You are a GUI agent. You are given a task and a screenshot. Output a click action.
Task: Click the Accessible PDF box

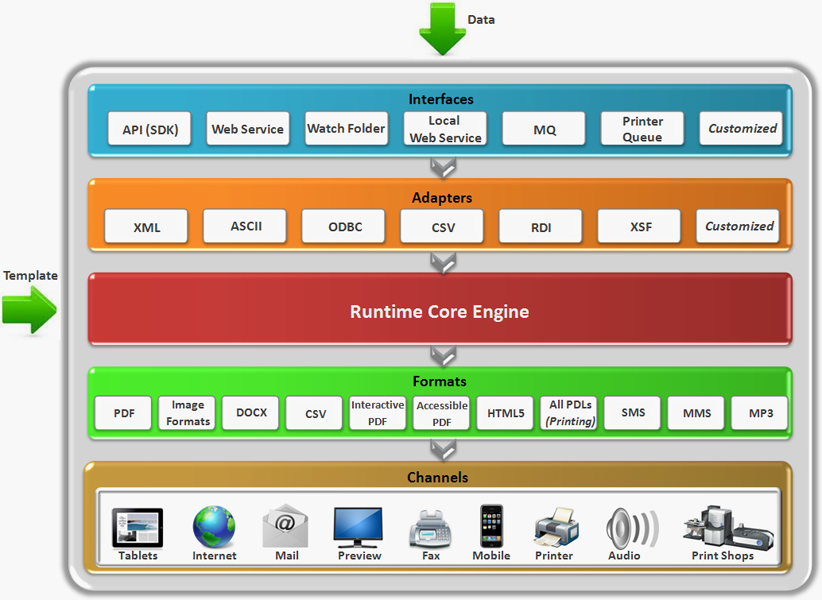pos(441,413)
